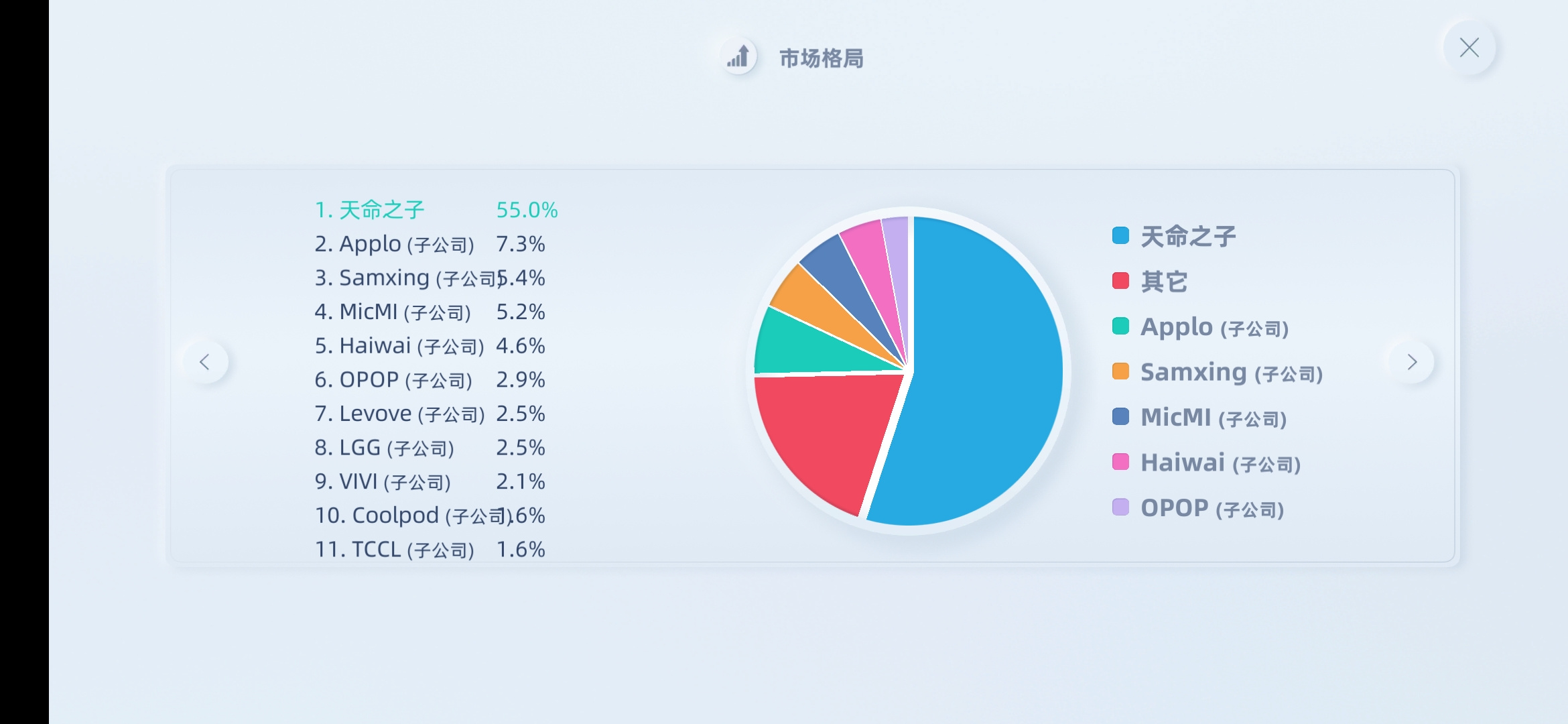This screenshot has width=1568, height=724.
Task: Toggle the Applo teal legend marker
Action: coord(1120,326)
